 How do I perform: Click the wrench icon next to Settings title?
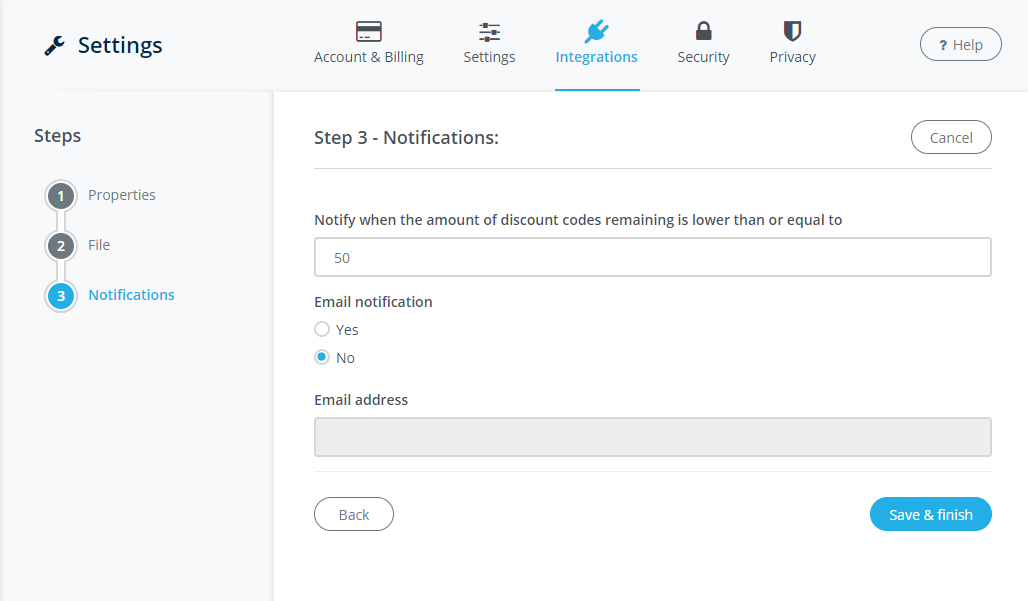point(52,44)
